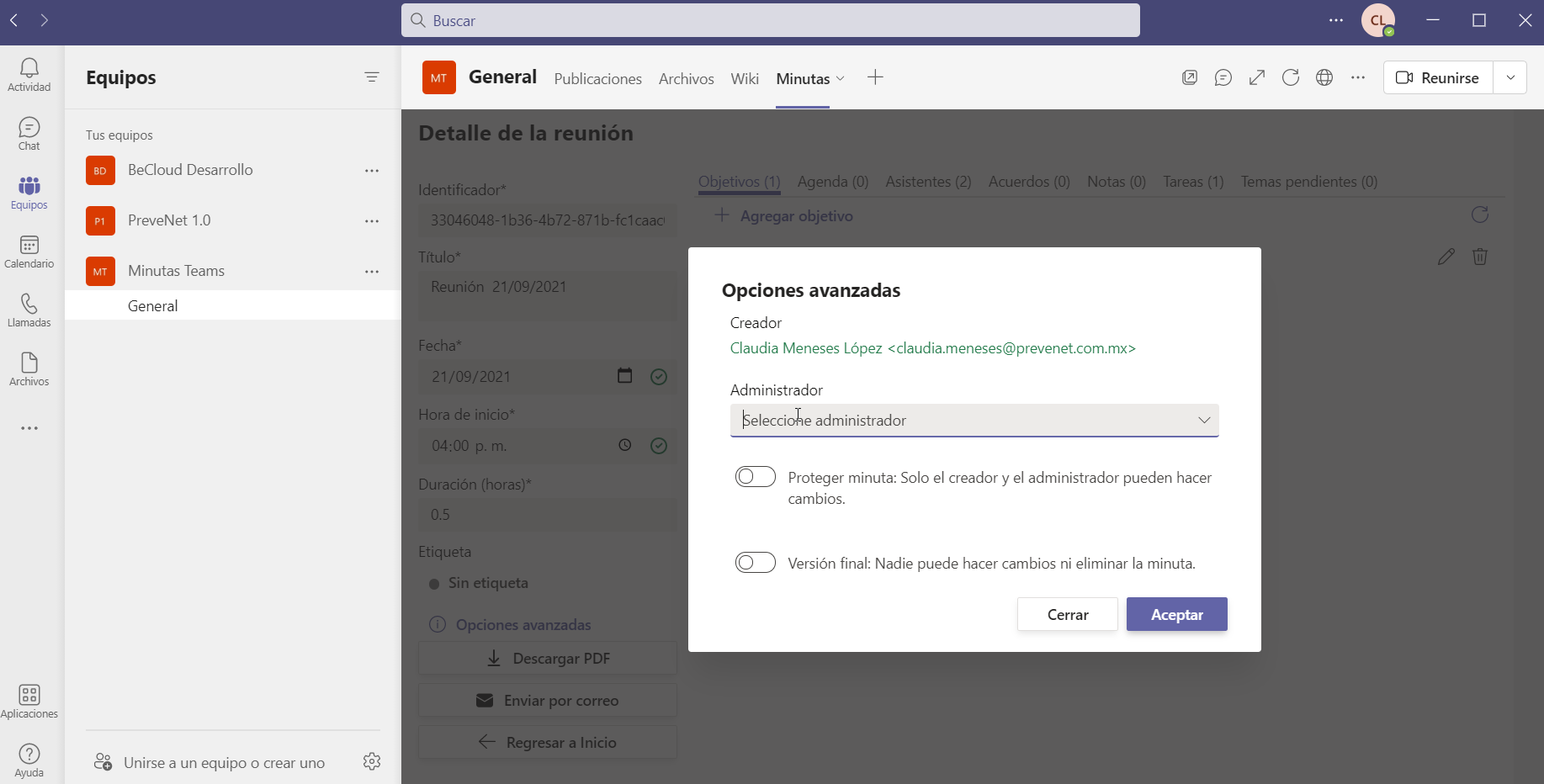Open the Llamadas phone icon

(29, 310)
